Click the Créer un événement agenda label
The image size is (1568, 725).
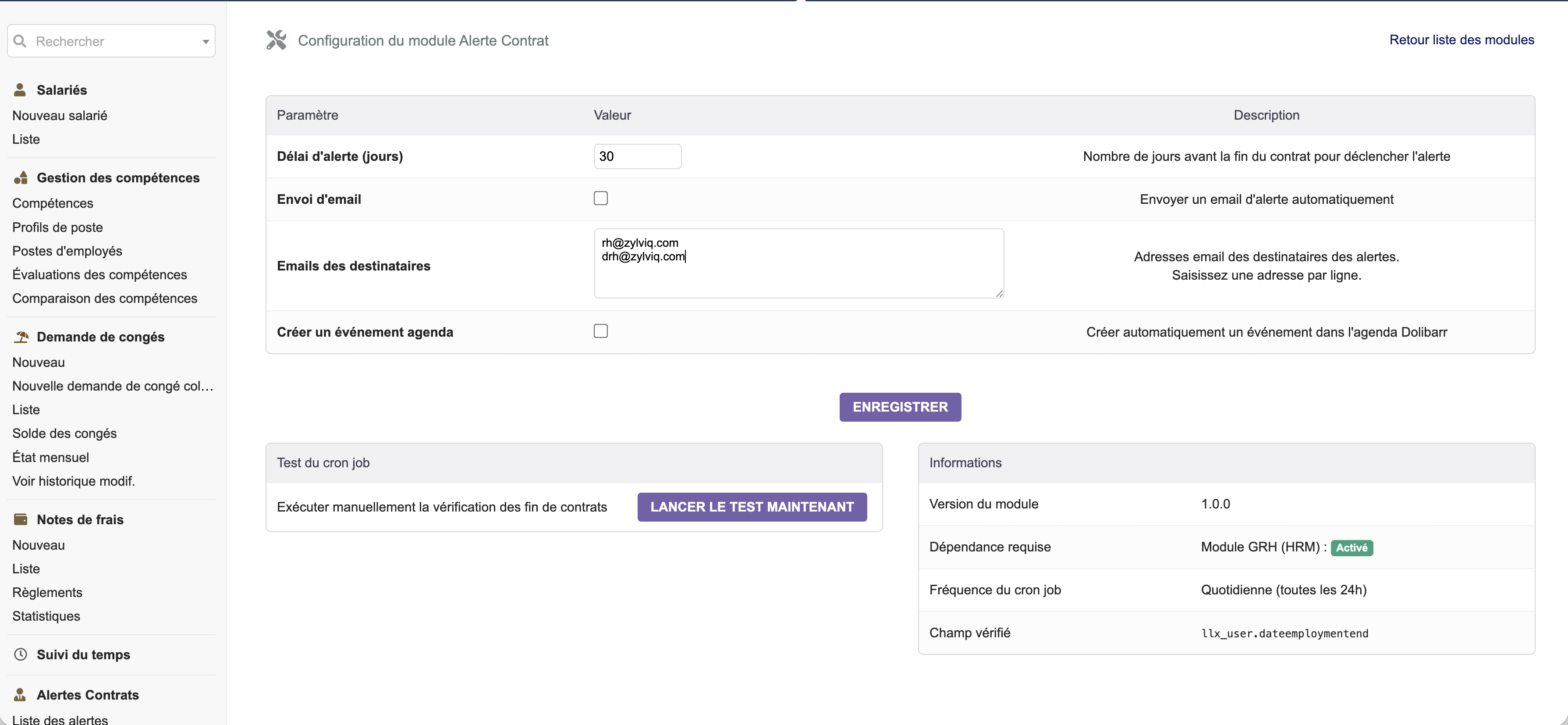[365, 332]
